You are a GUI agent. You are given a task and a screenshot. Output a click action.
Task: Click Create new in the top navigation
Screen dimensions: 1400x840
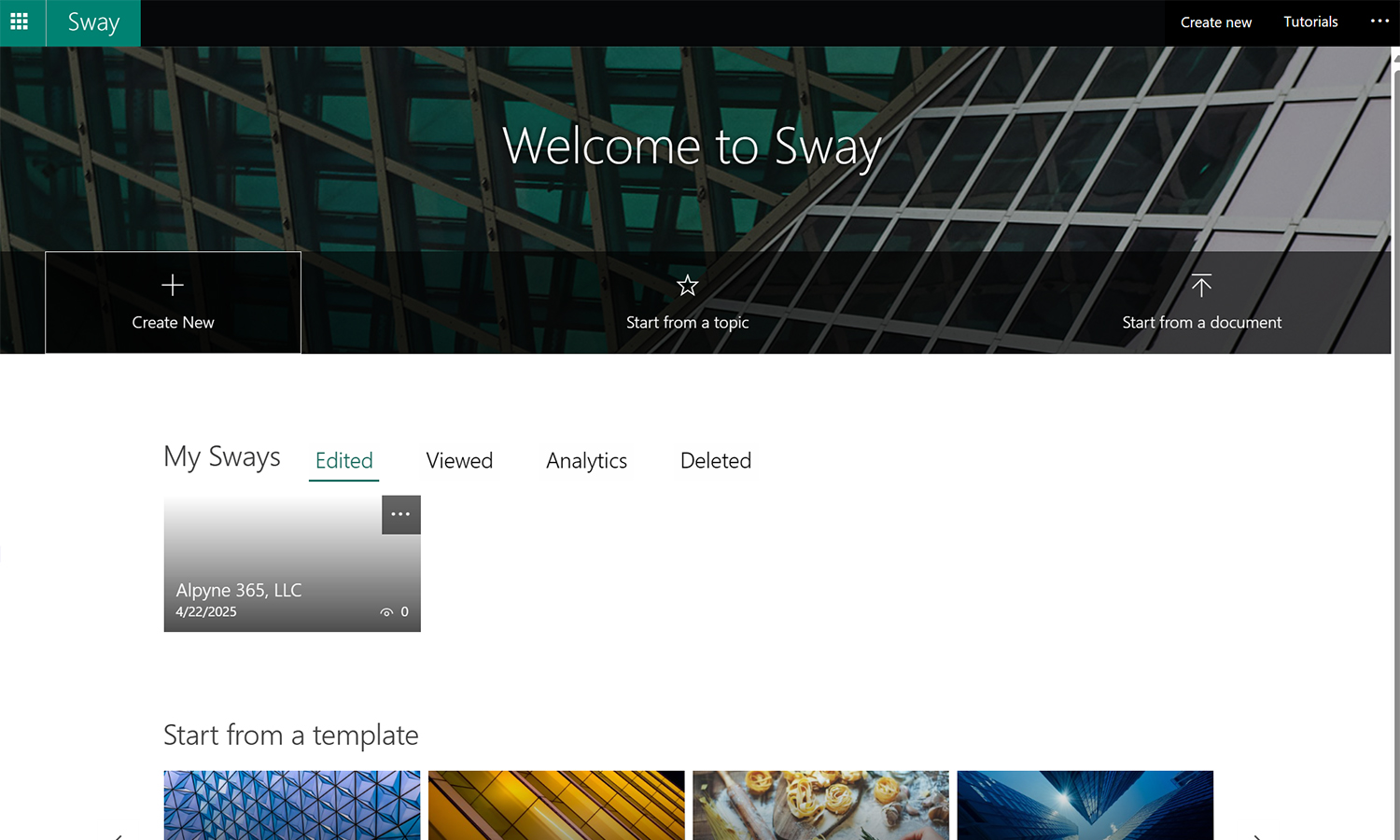pyautogui.click(x=1215, y=21)
